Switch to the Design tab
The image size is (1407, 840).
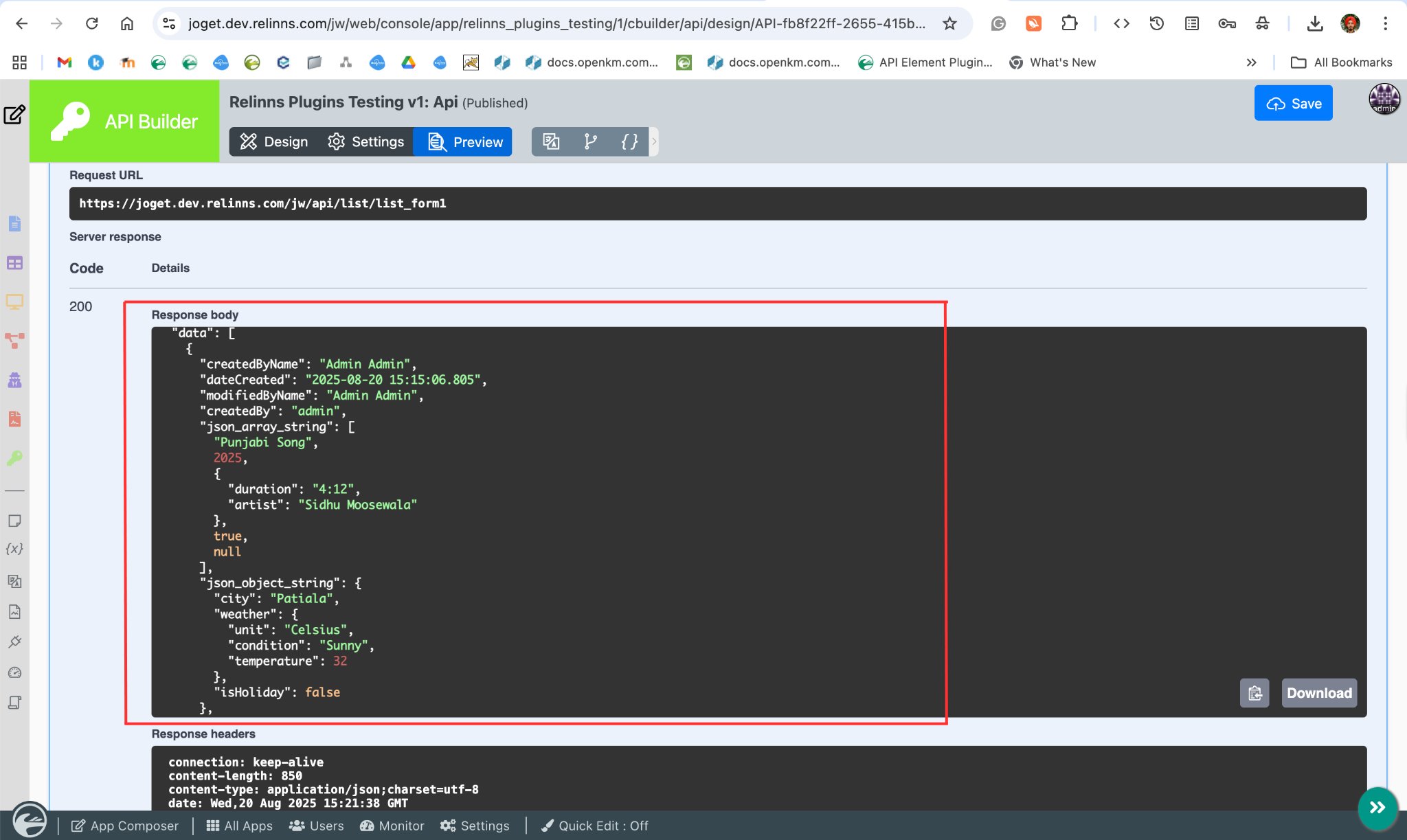[274, 141]
